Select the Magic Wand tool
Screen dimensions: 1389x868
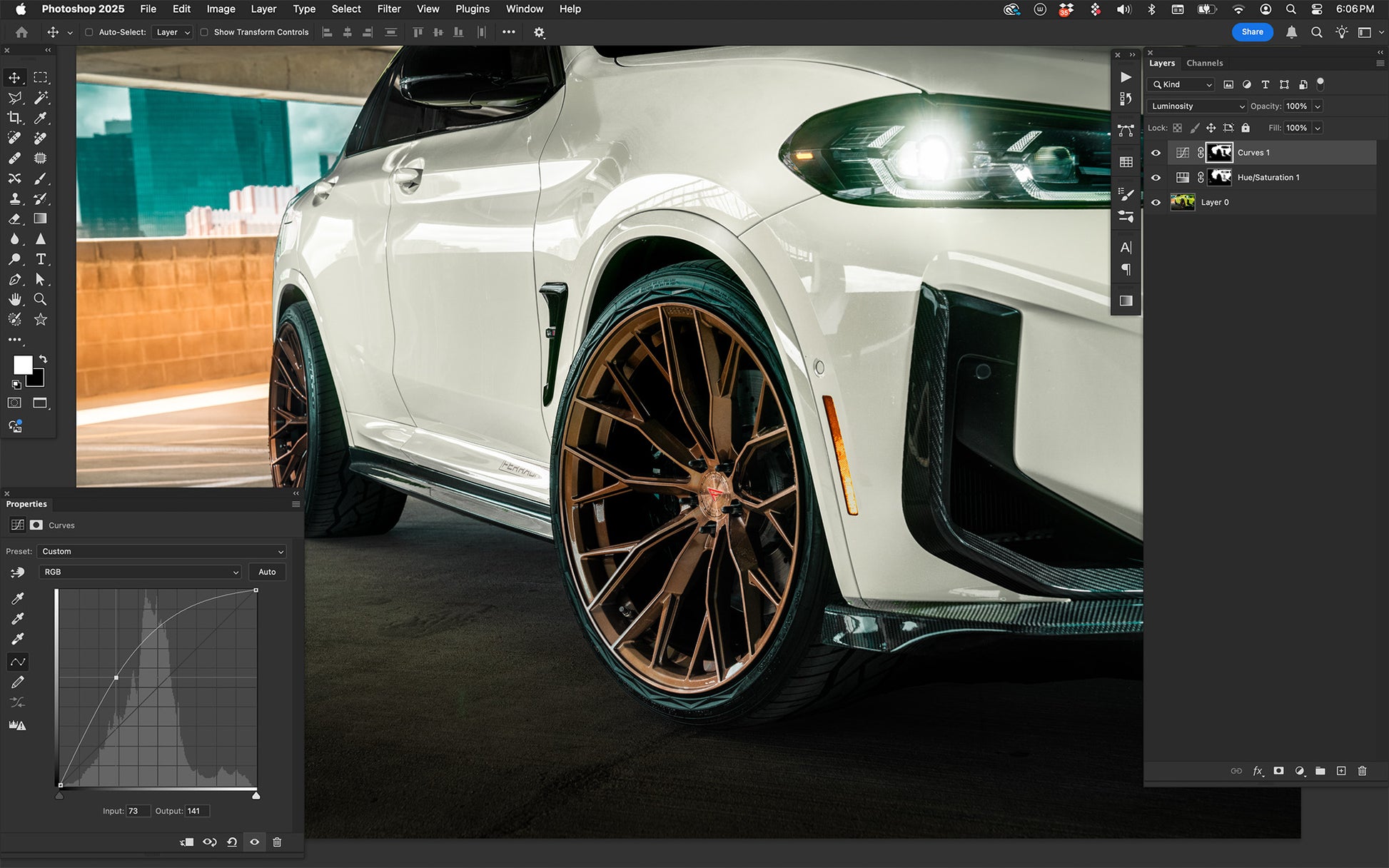(x=41, y=97)
